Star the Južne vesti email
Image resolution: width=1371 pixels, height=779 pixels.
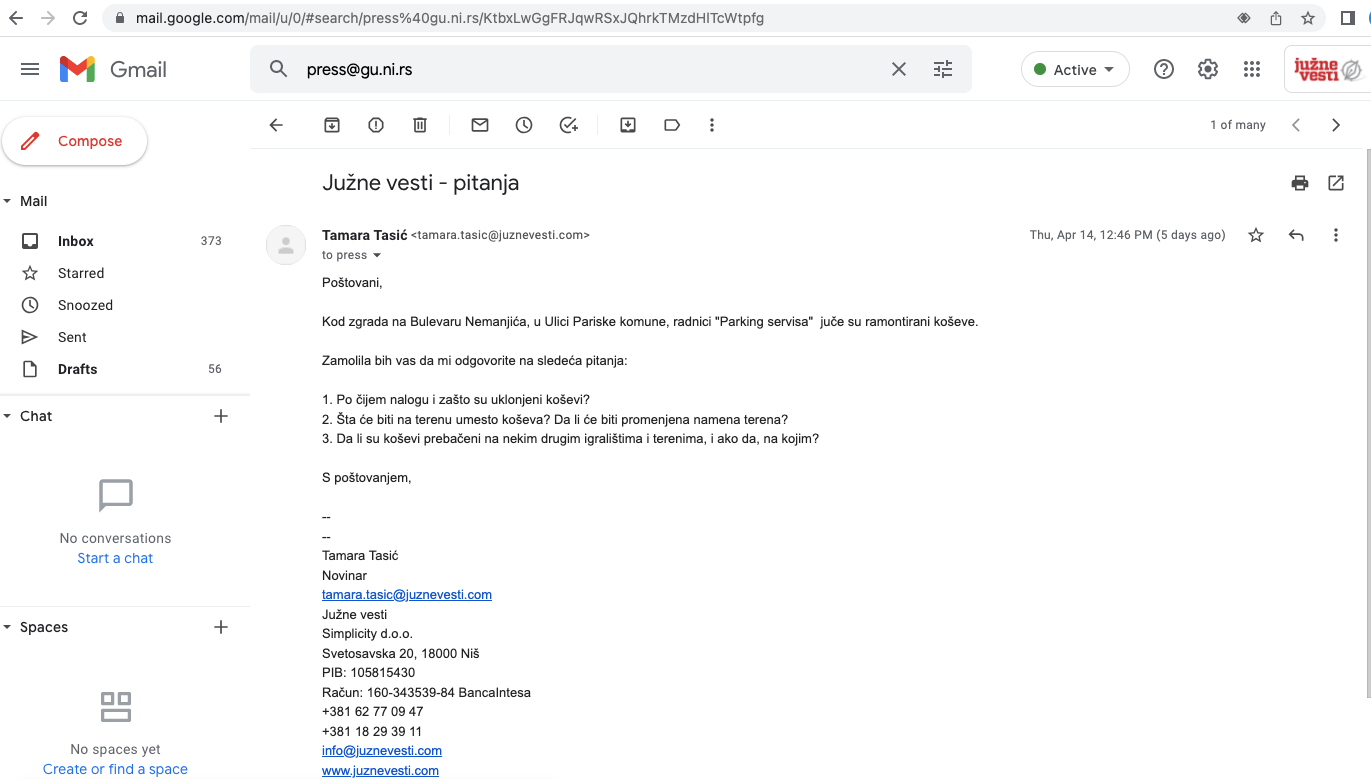(x=1256, y=235)
